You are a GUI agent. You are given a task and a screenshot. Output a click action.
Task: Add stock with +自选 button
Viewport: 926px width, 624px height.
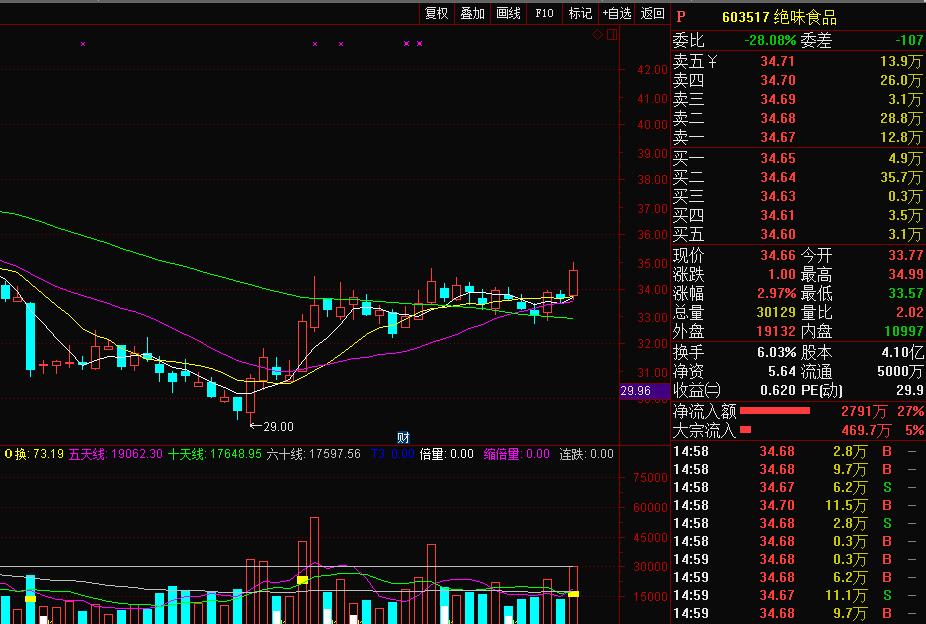616,13
